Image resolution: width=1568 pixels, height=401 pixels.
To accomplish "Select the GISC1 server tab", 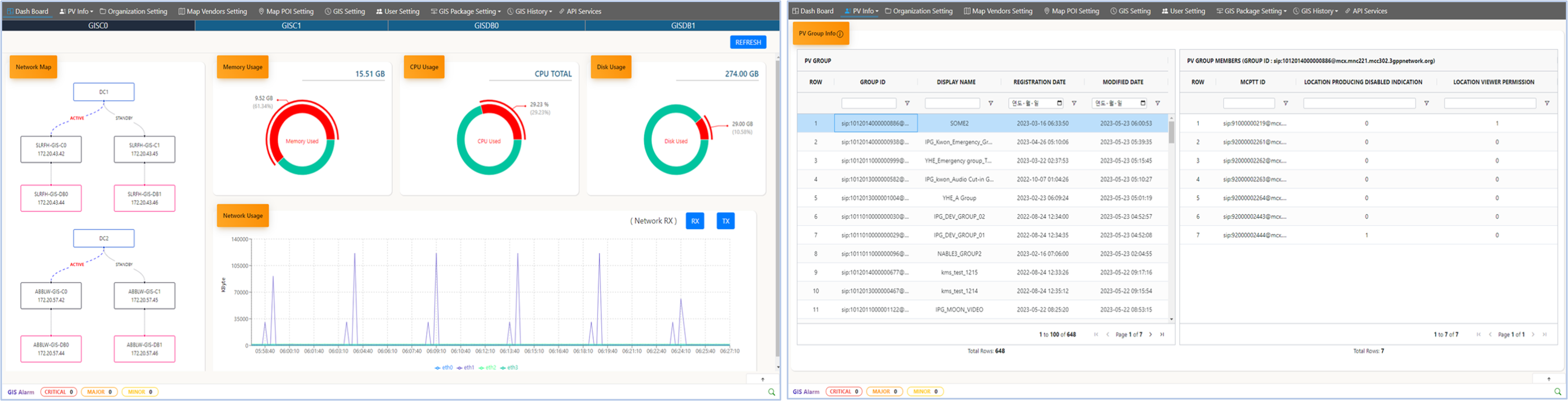I will pyautogui.click(x=292, y=25).
